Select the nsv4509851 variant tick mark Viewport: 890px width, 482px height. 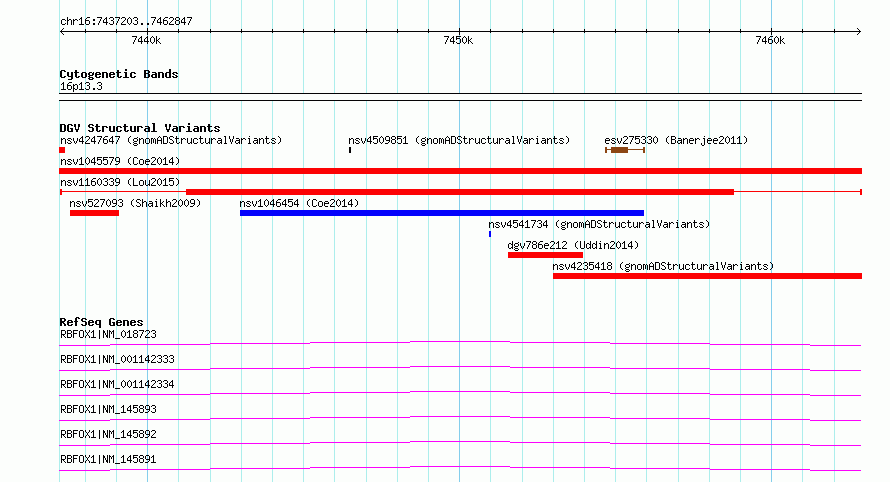(x=350, y=150)
